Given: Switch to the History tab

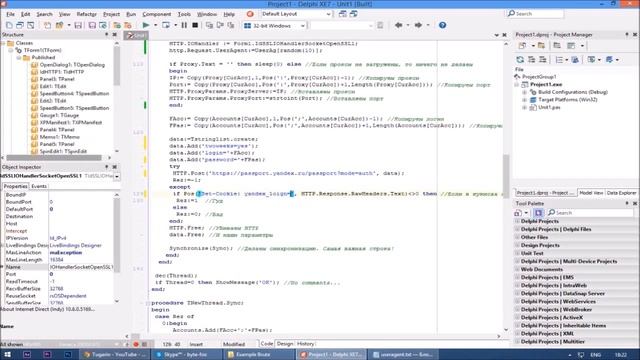Looking at the screenshot, I should tap(305, 344).
